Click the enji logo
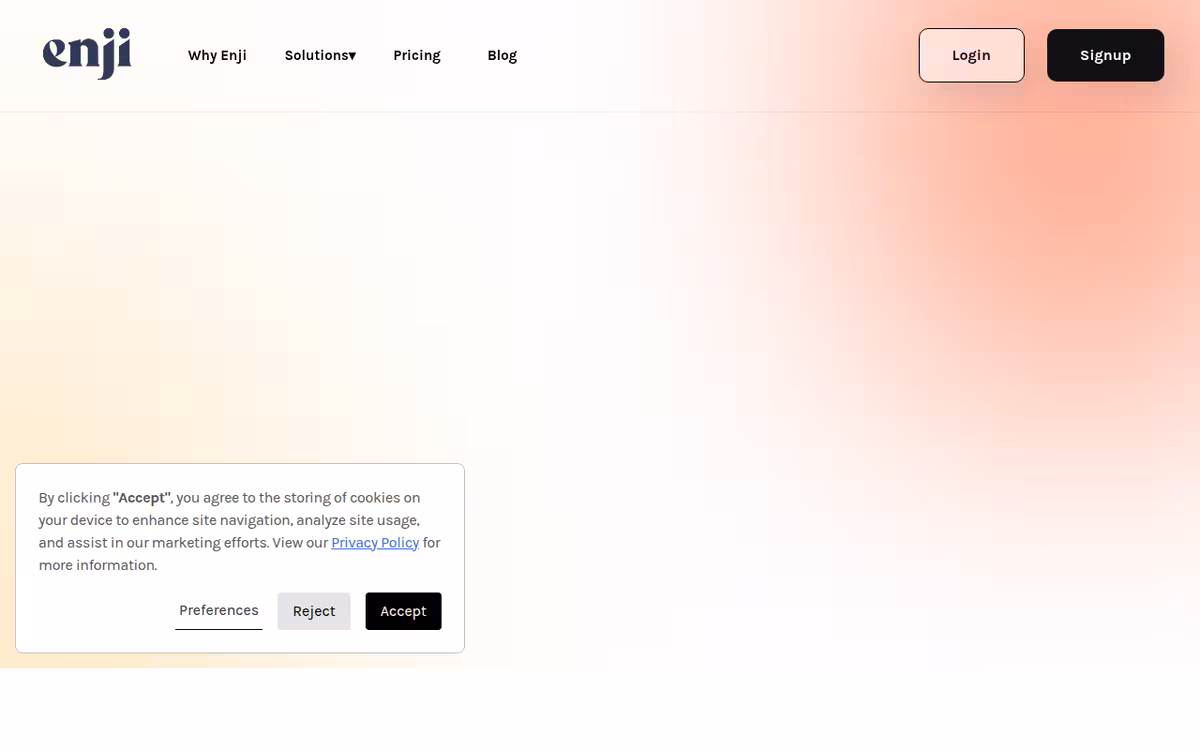 (x=87, y=54)
